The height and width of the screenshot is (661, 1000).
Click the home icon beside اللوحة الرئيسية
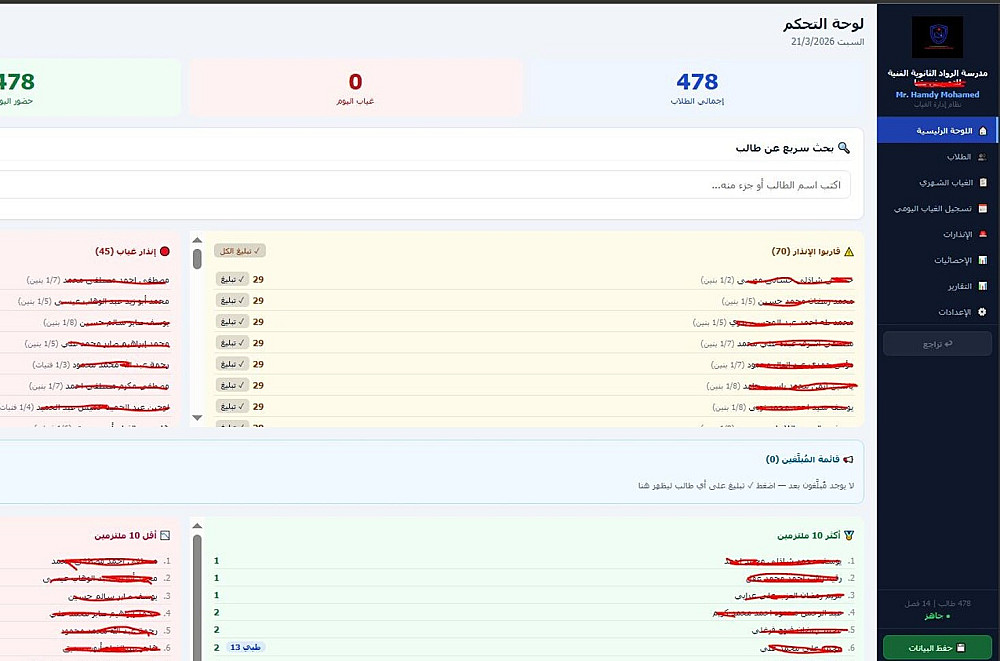pos(982,131)
